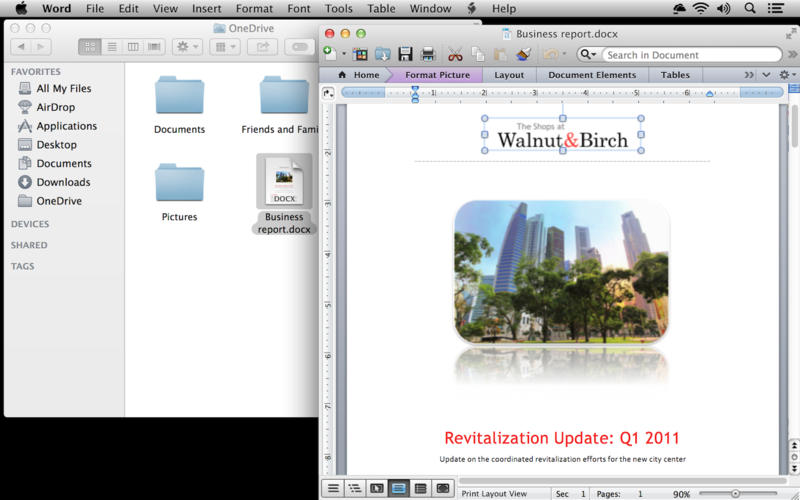The image size is (800, 500).
Task: Click the Spotlight magnifier in the menu bar
Action: click(749, 8)
